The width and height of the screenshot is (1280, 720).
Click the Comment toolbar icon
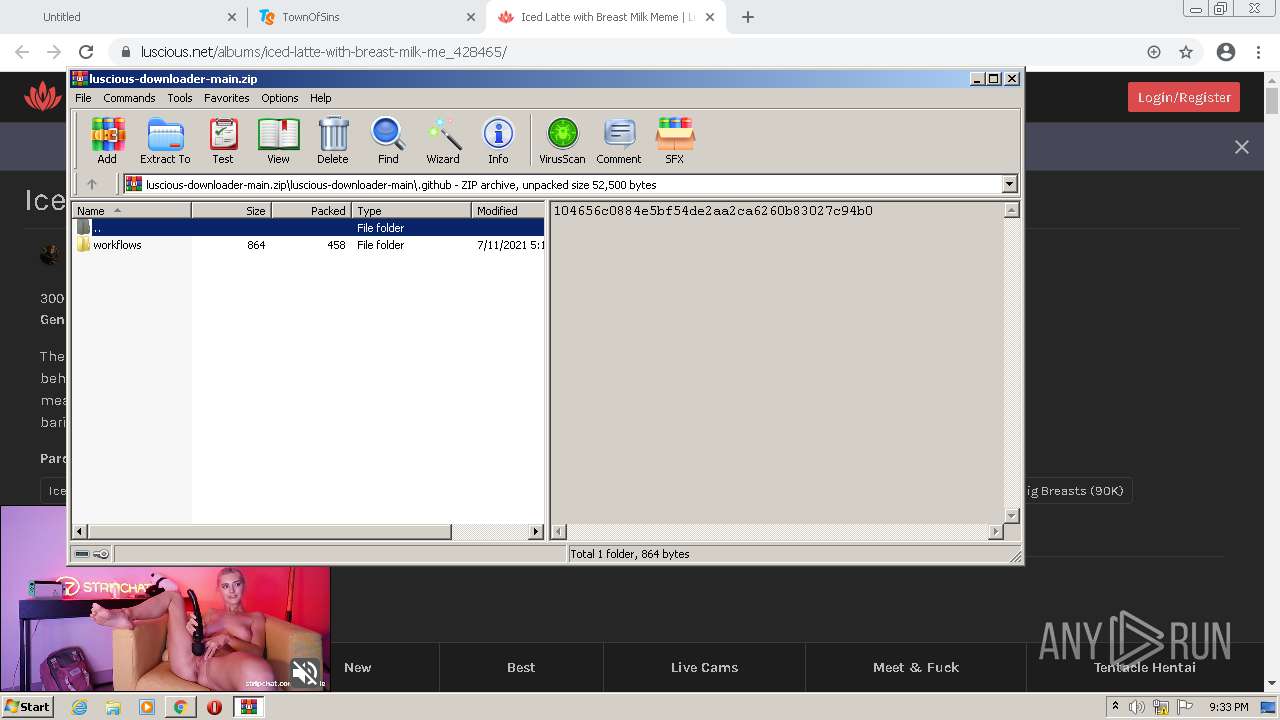(619, 140)
